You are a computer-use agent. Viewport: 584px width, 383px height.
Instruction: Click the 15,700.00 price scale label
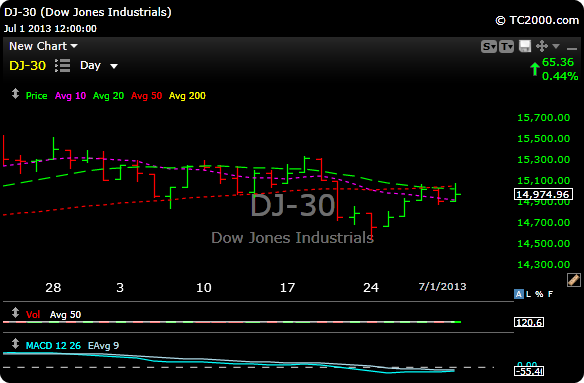point(544,118)
